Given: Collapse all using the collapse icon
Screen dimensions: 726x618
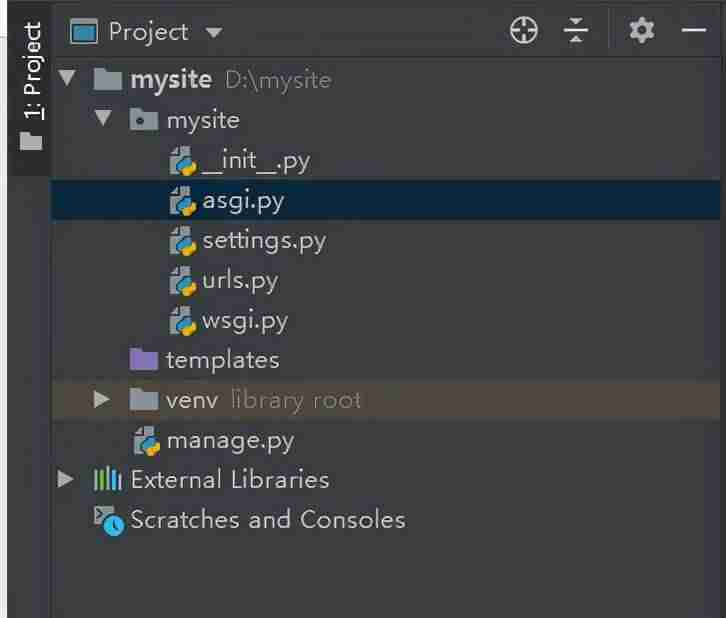Looking at the screenshot, I should point(576,31).
